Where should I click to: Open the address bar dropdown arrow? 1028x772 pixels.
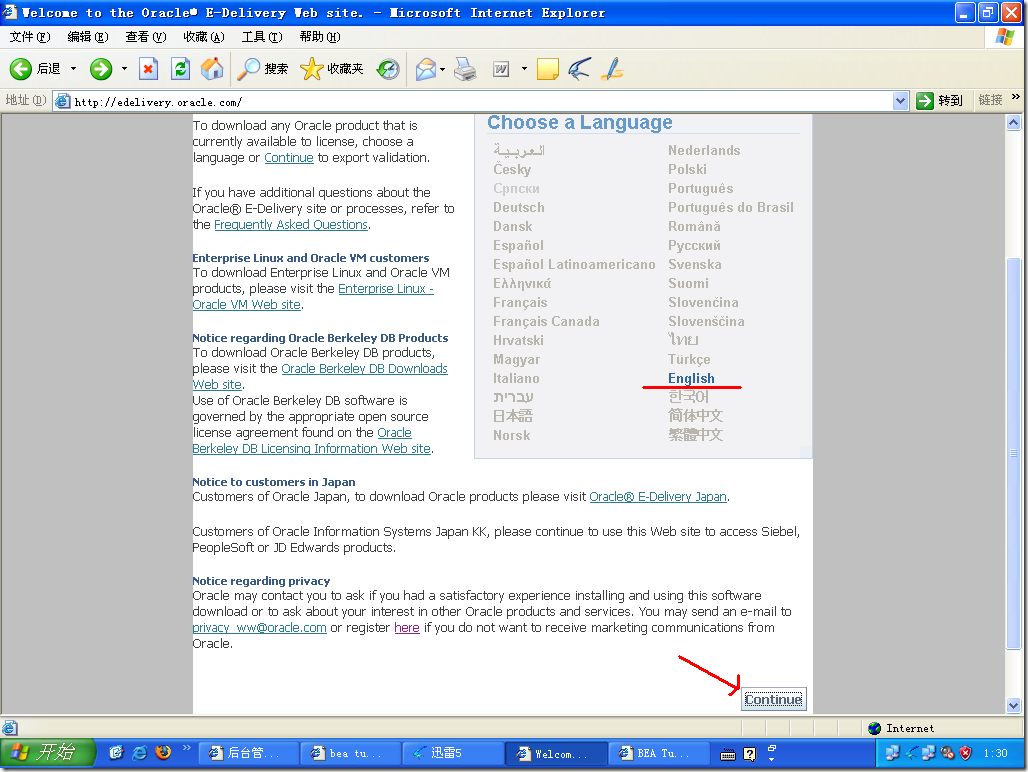tap(899, 101)
